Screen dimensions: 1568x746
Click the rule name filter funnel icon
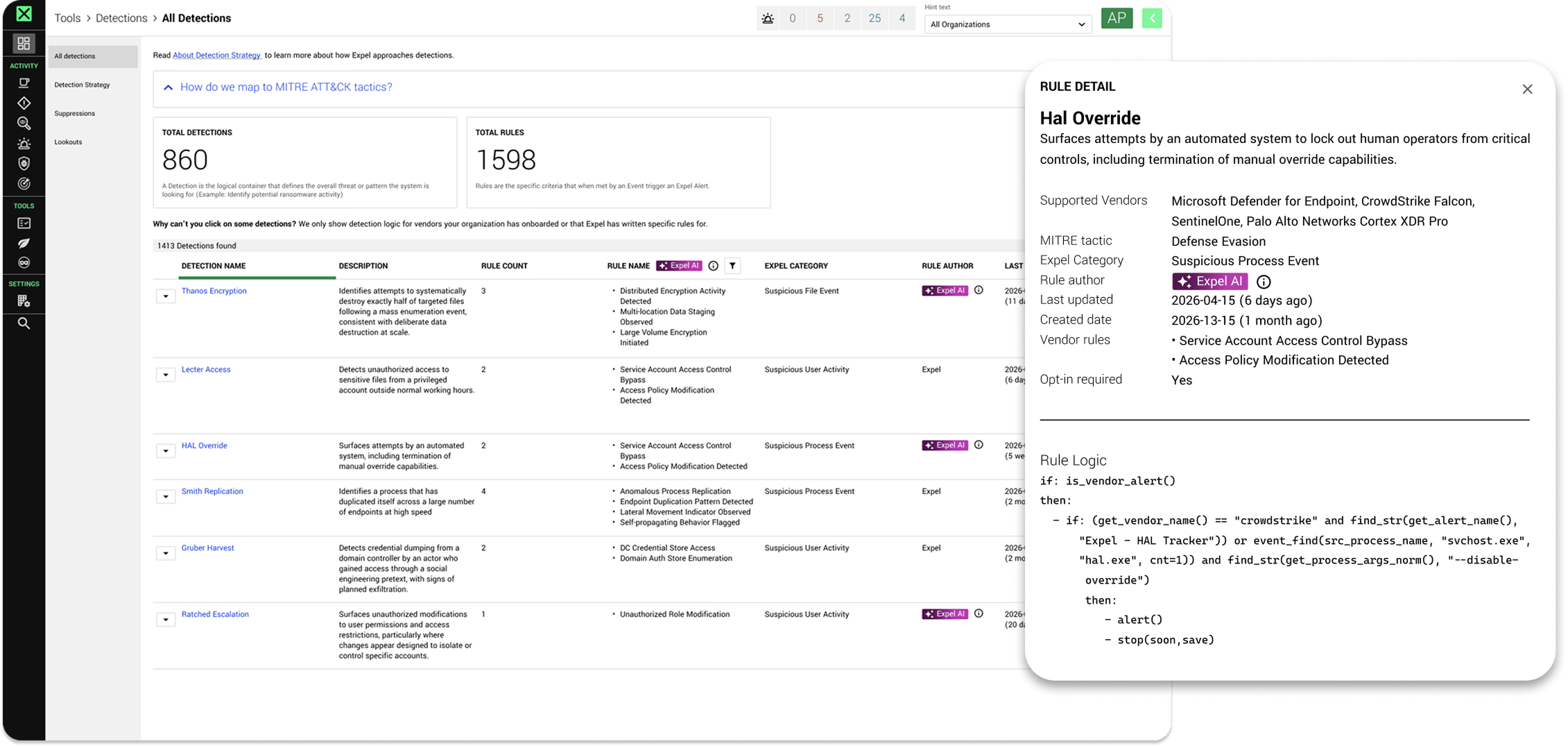click(732, 266)
